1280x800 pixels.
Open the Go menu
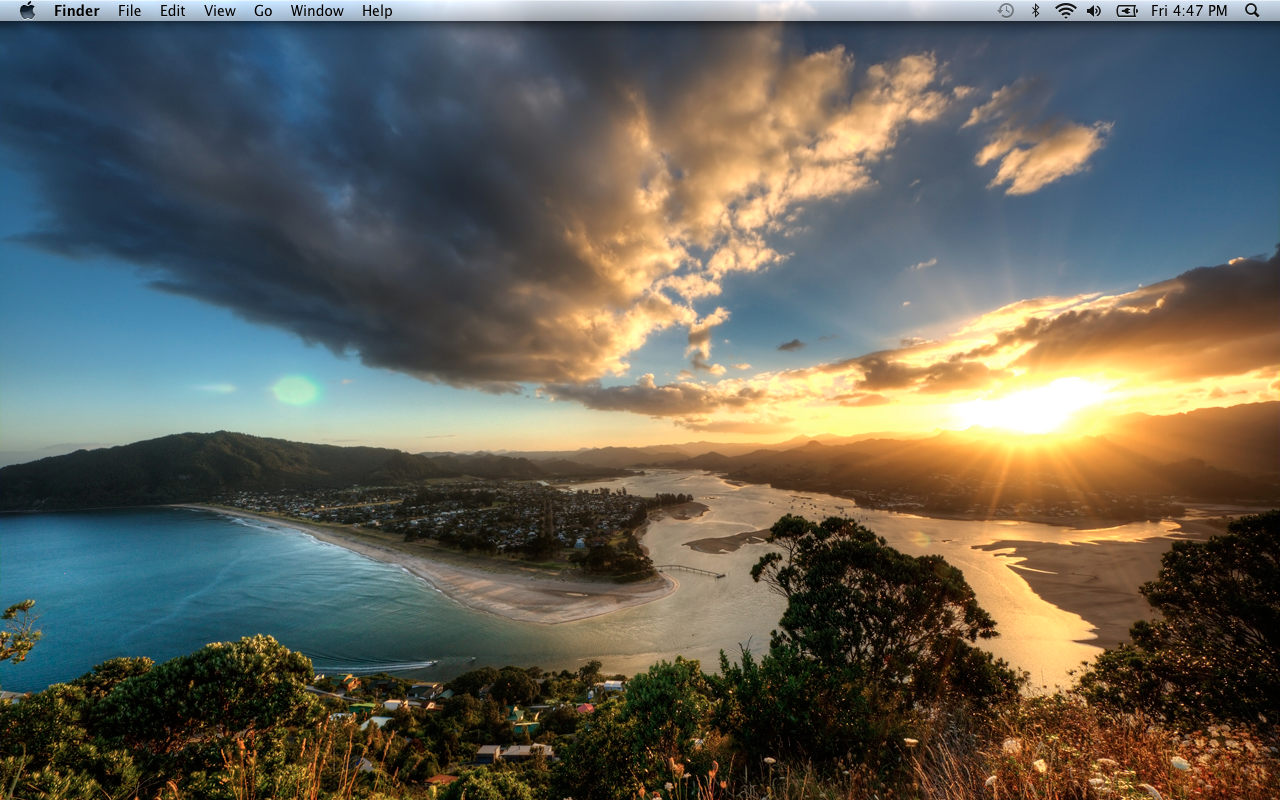(263, 11)
